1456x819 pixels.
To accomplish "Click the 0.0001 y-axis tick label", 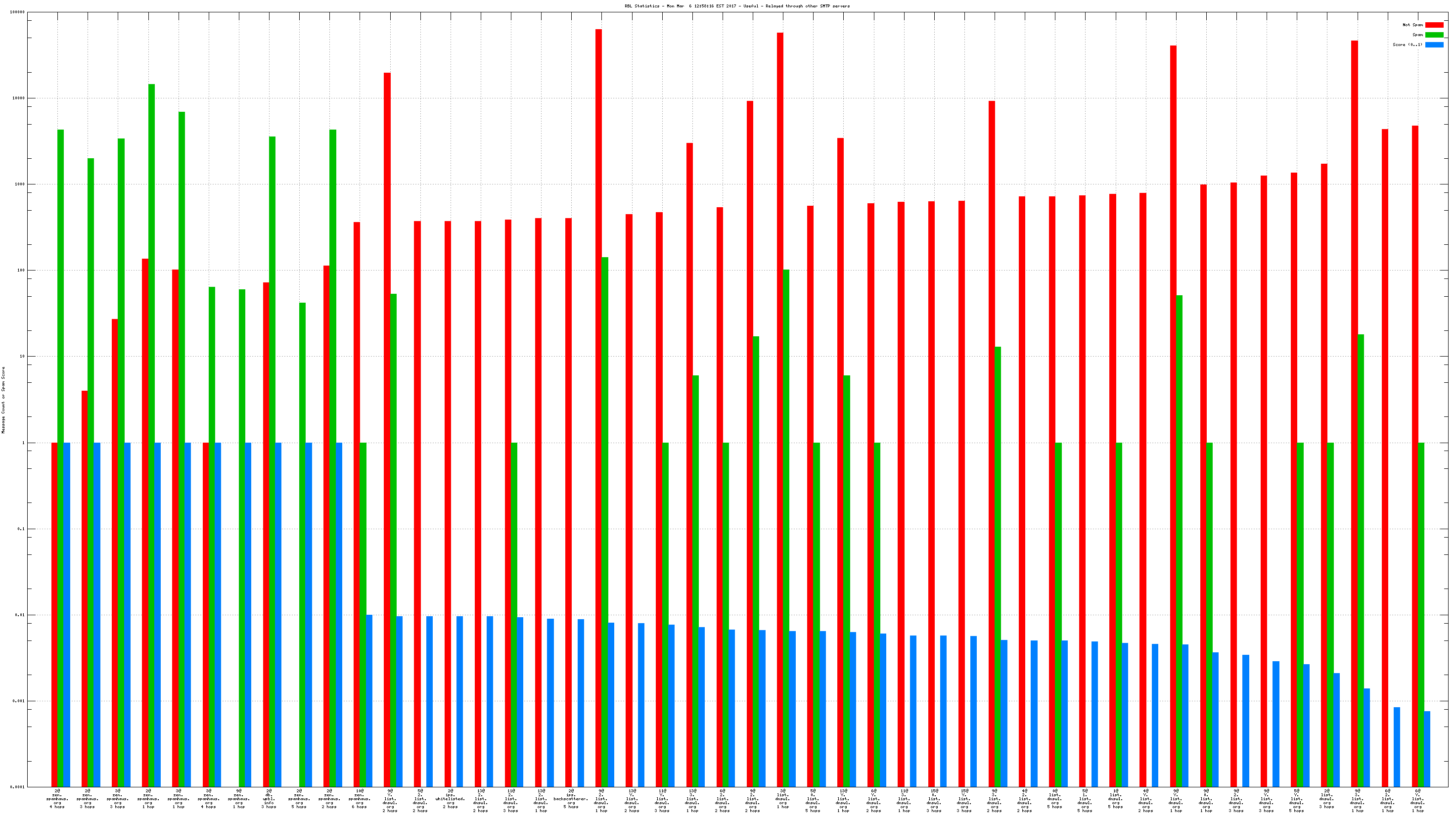I will (17, 787).
